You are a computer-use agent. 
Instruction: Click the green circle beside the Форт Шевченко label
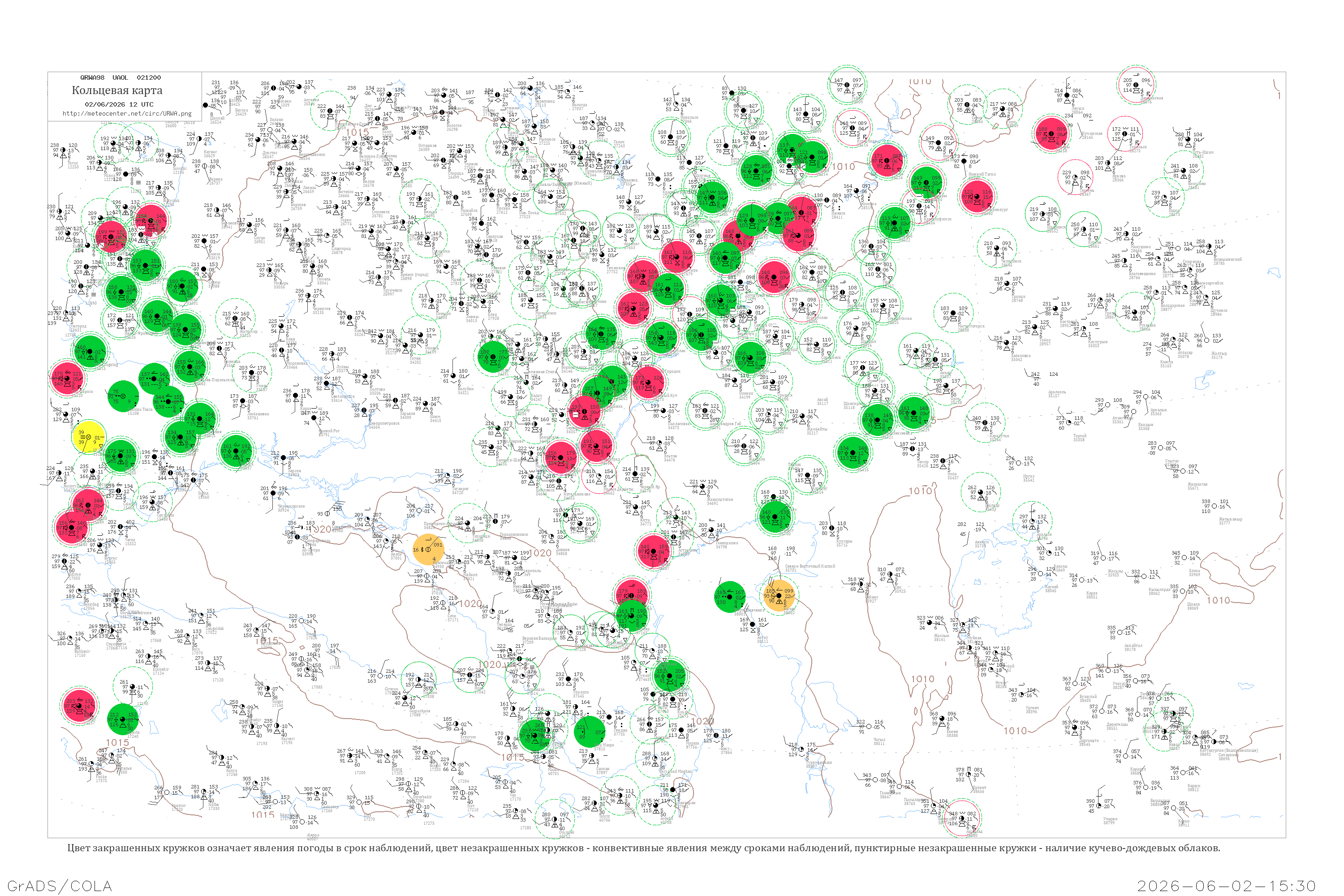click(x=730, y=597)
